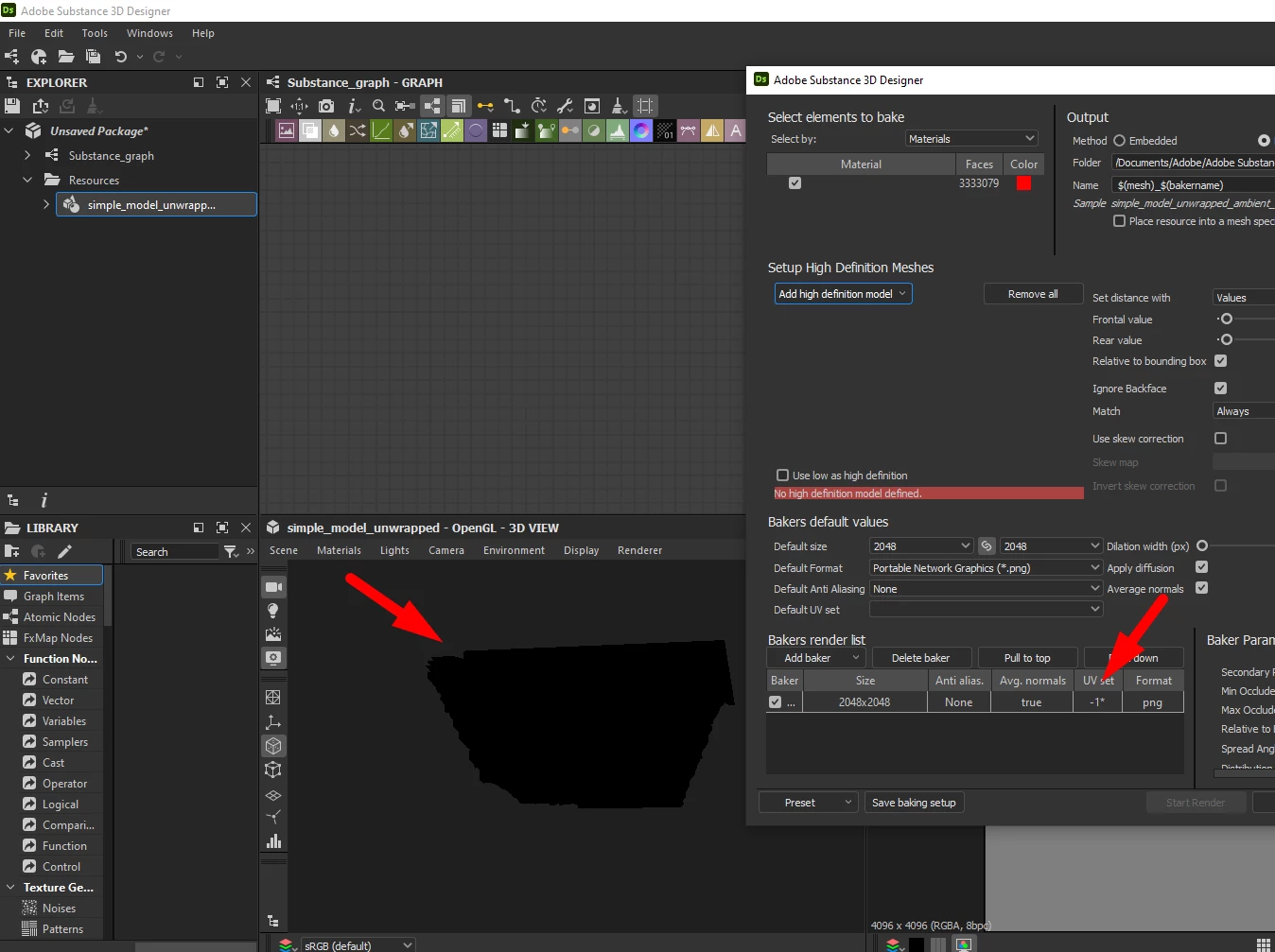Click the camera icon in 3D view sidebar

point(273,587)
